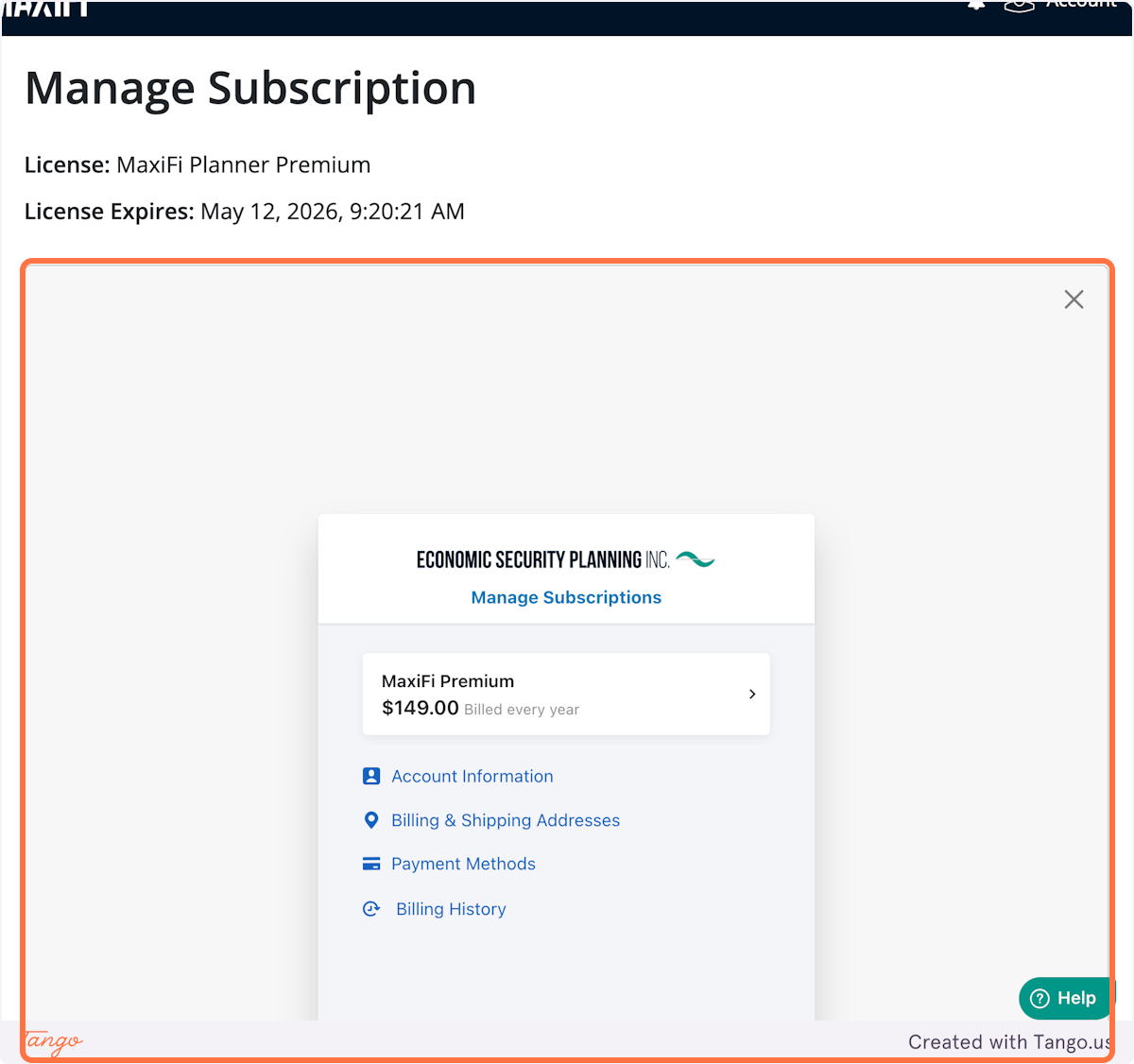Click the credit card icon
This screenshot has height=1064, width=1134.
click(371, 864)
